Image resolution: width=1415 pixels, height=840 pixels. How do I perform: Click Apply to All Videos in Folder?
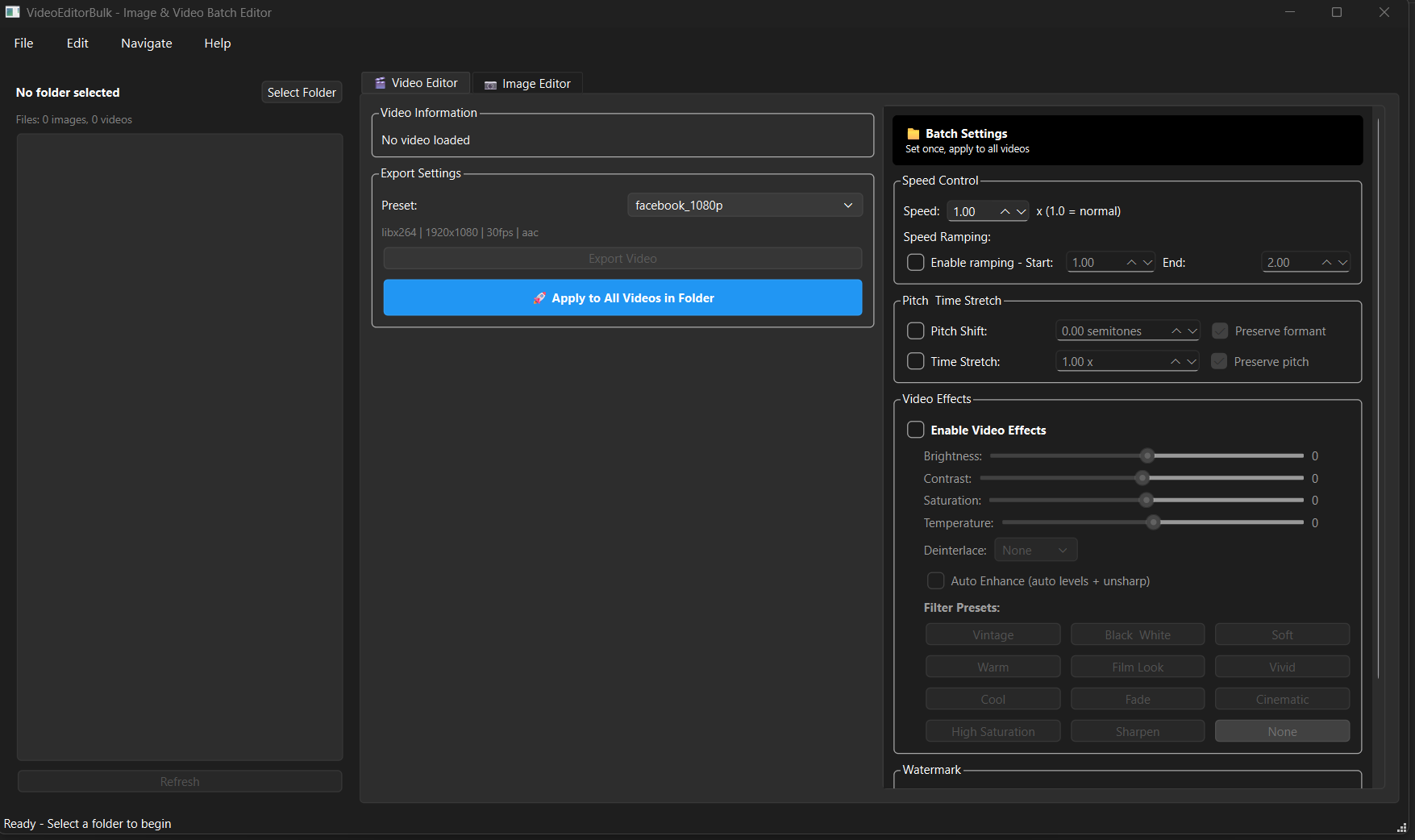click(x=622, y=298)
